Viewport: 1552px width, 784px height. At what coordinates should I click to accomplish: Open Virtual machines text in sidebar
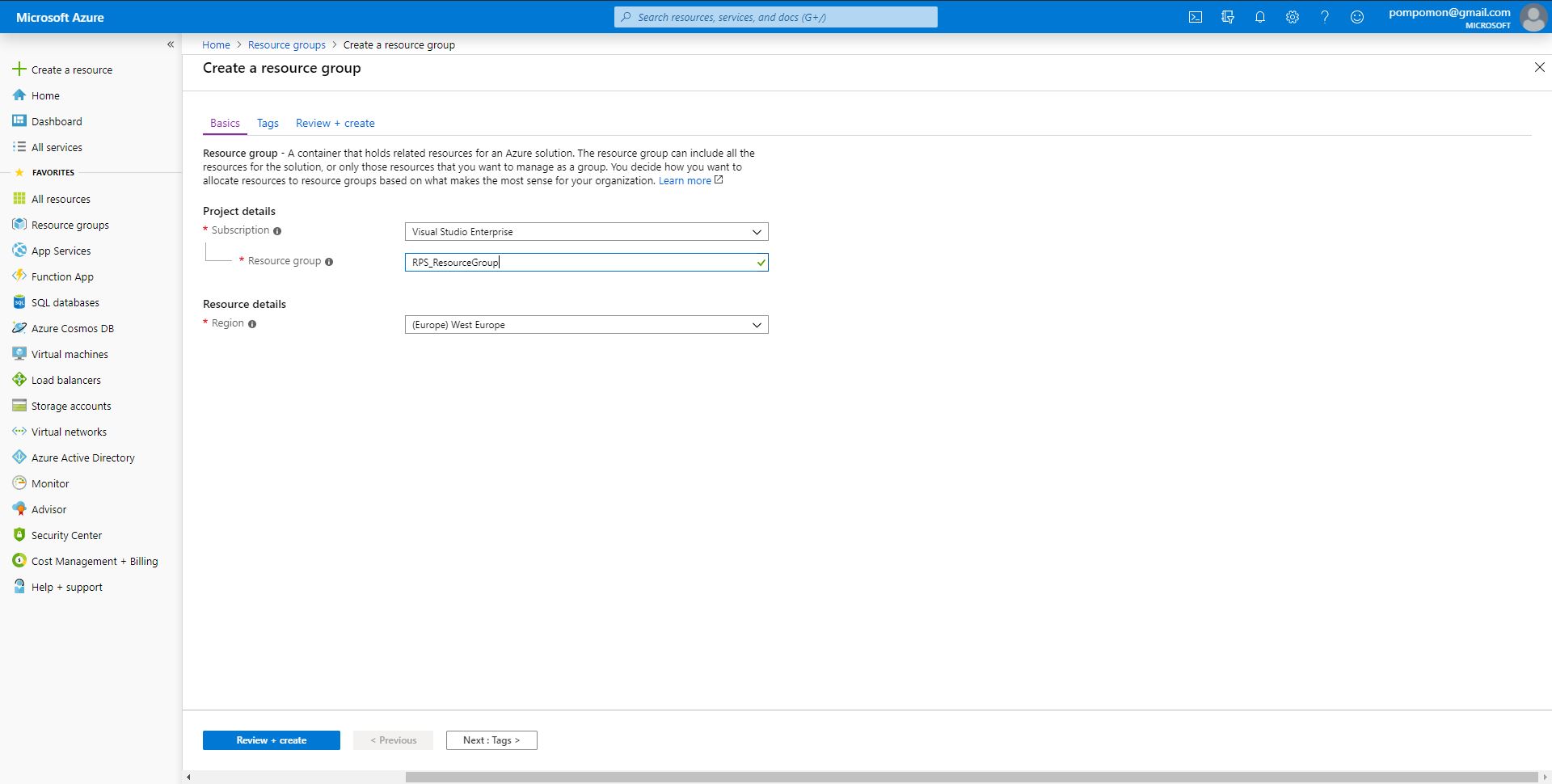coord(70,354)
